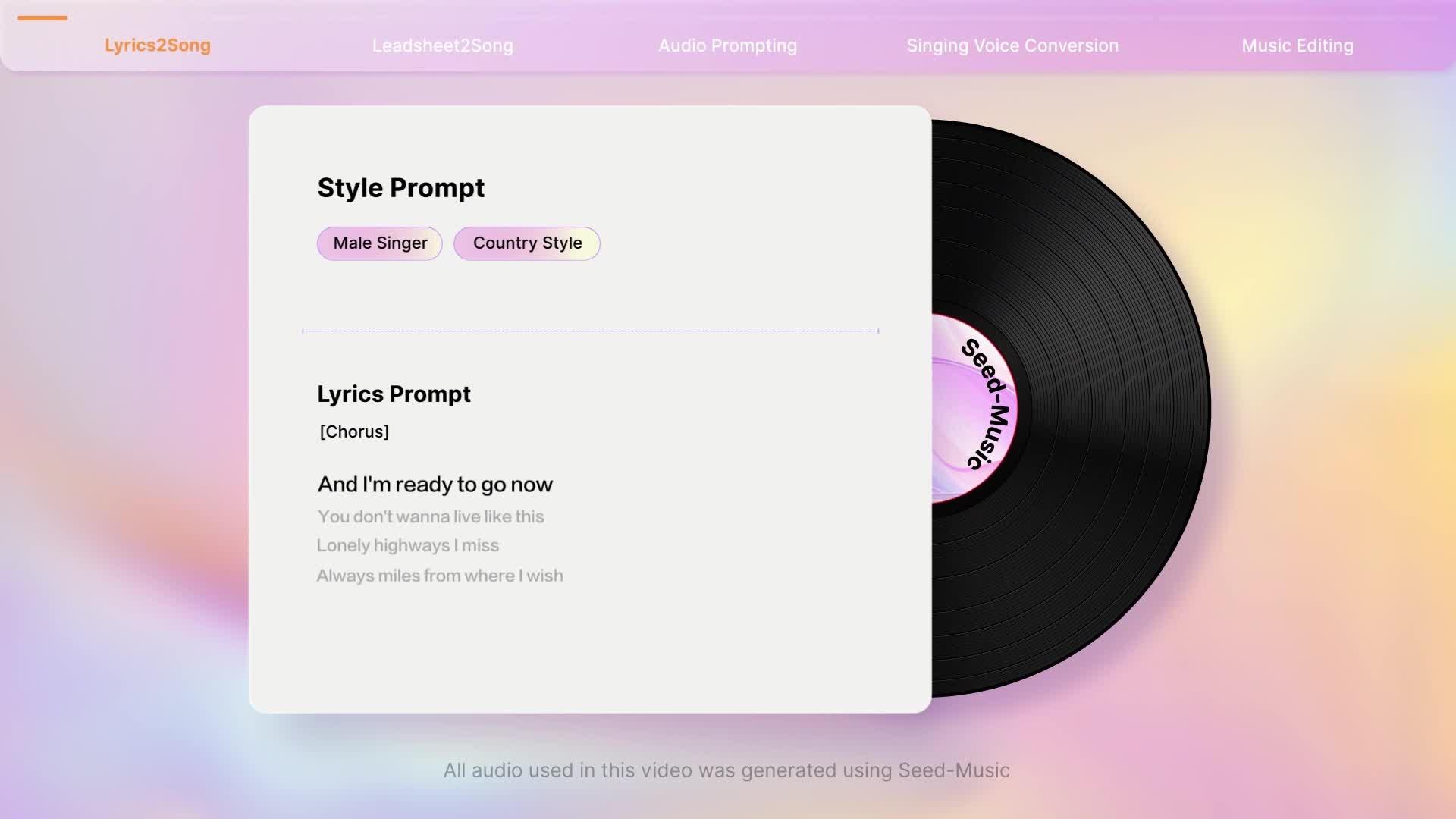Click the orange active-tab indicator bar
The width and height of the screenshot is (1456, 819).
(42, 18)
